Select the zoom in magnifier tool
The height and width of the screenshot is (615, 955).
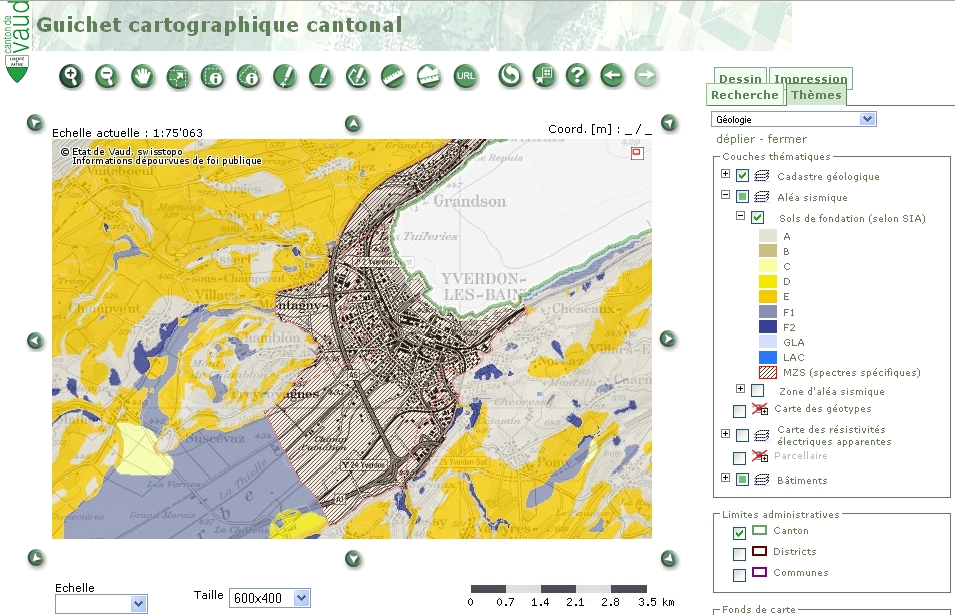[70, 76]
